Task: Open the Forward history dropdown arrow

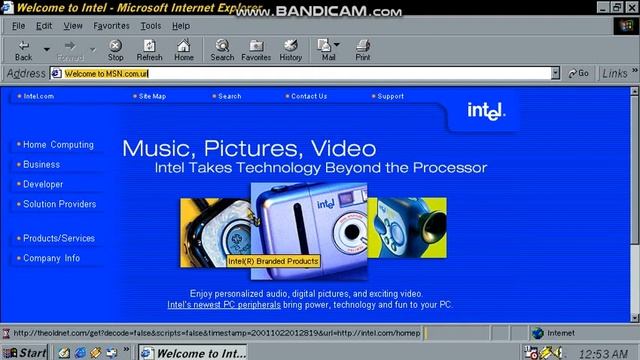Action: [93, 50]
